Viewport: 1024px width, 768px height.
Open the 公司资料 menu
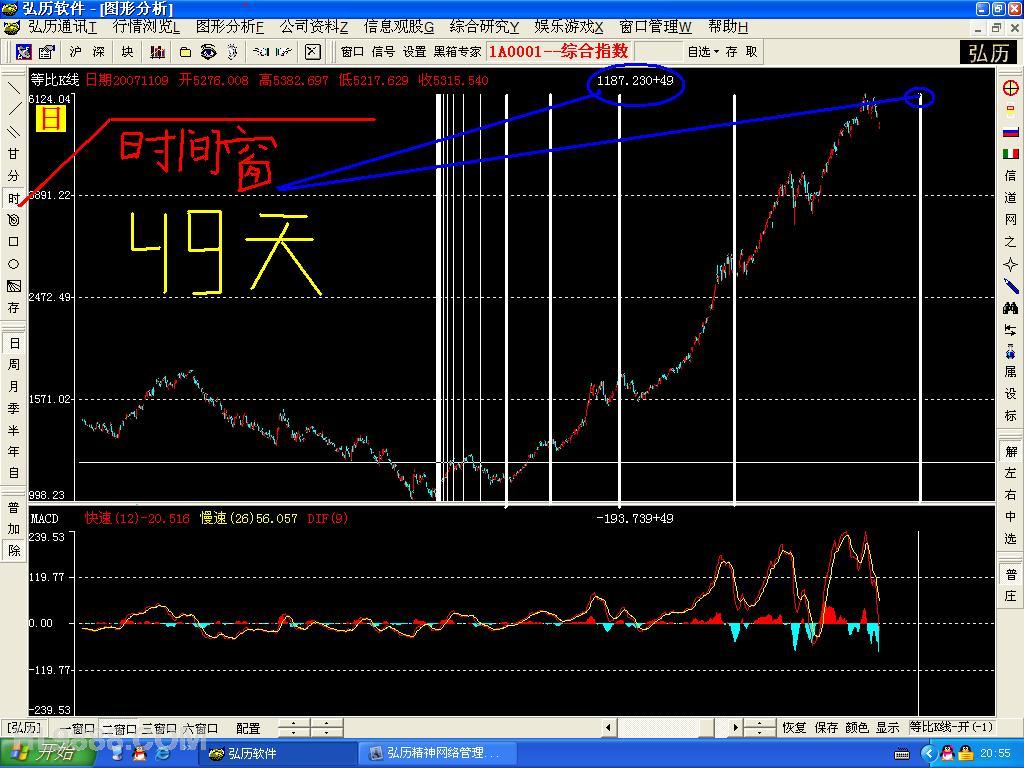(313, 27)
